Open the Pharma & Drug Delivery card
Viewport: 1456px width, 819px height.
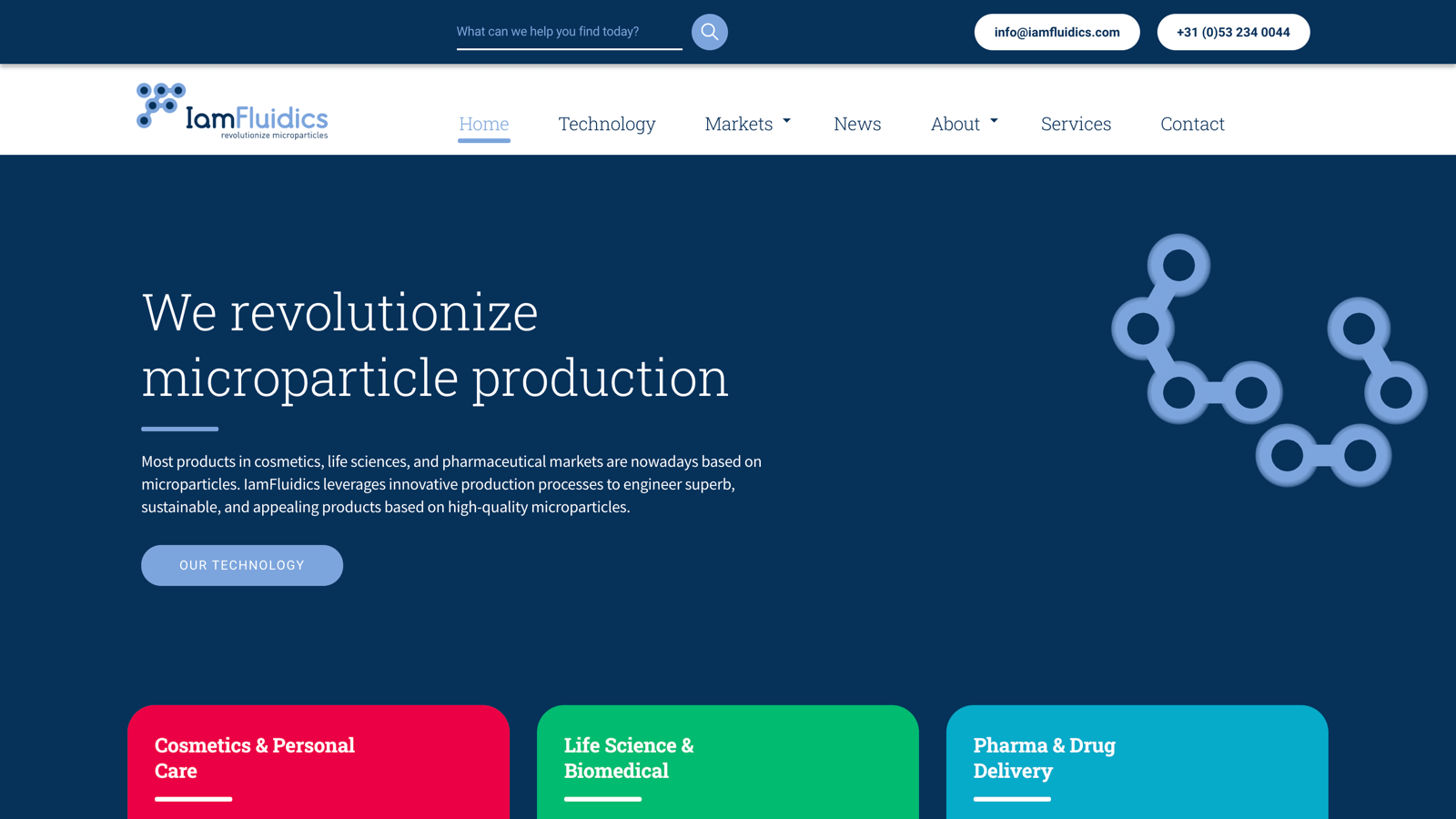coord(1137,764)
